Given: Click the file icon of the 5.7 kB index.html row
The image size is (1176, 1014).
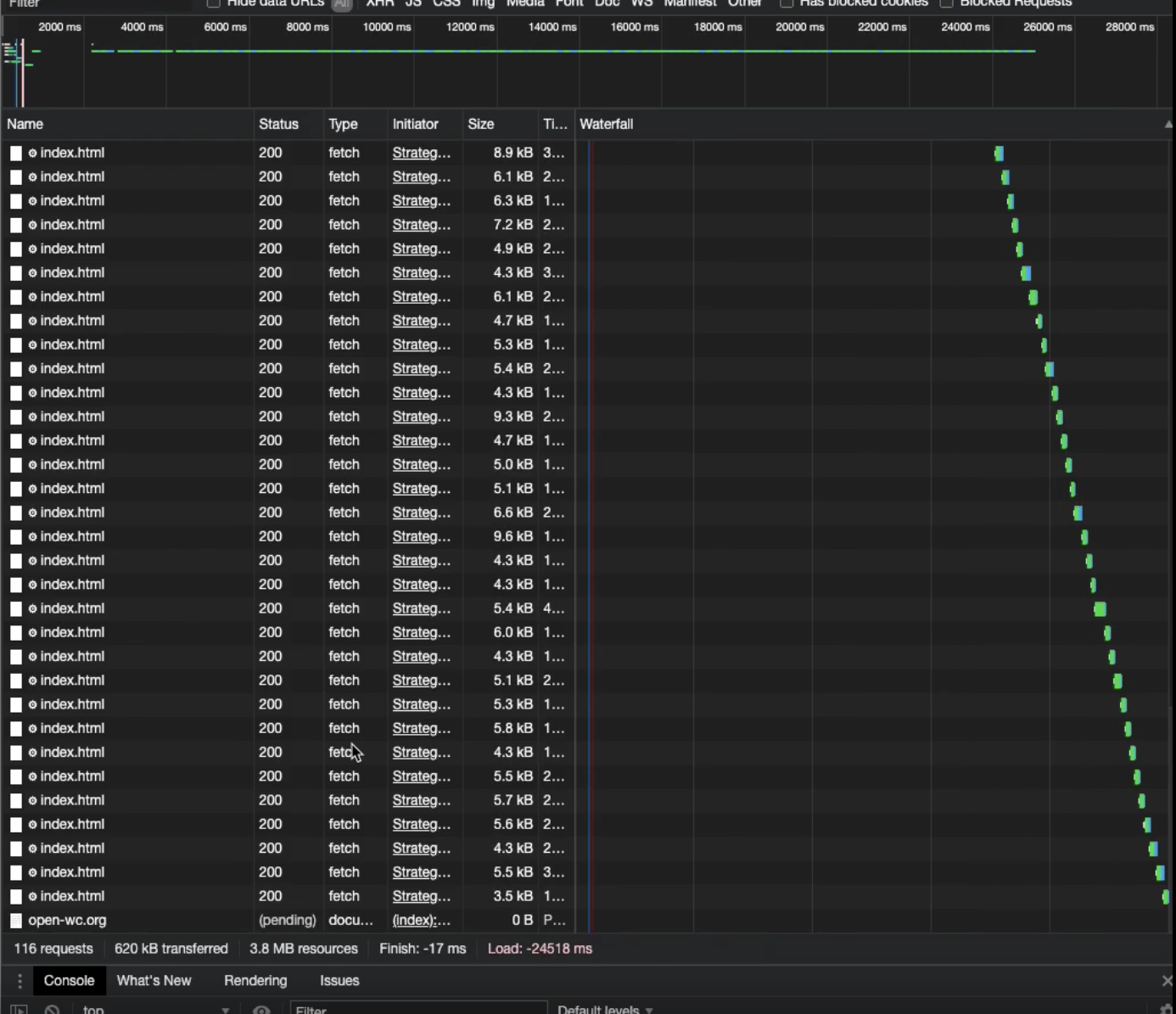Looking at the screenshot, I should coord(16,800).
